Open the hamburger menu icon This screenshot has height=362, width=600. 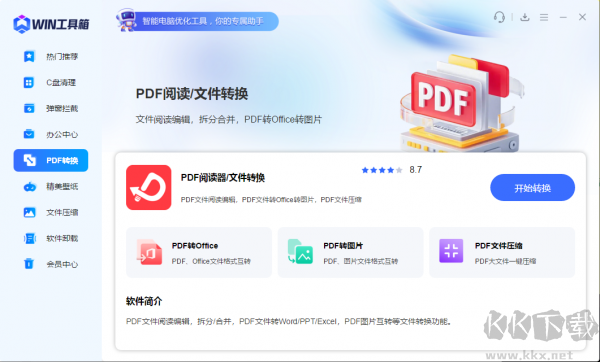click(x=544, y=17)
